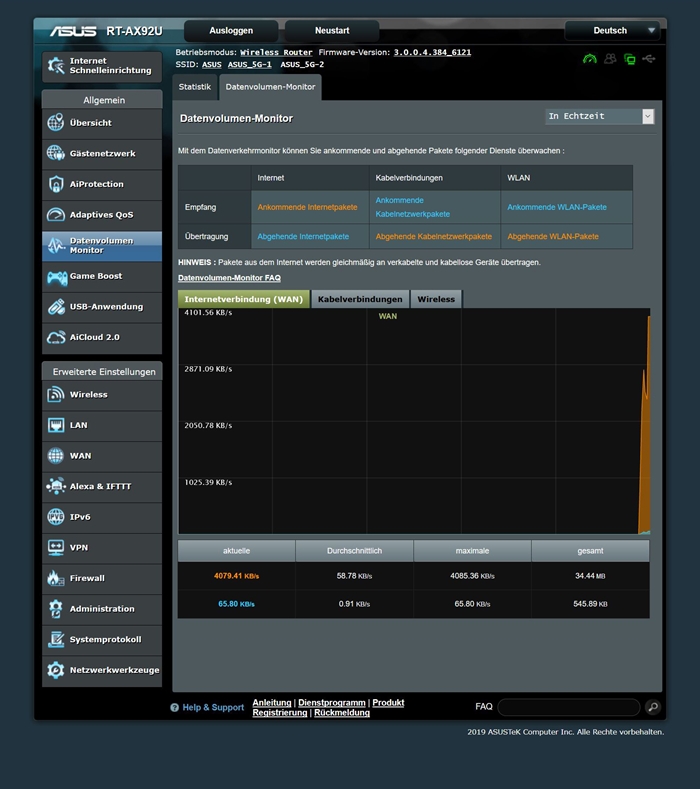Open the Deutsch language dropdown

(x=612, y=31)
